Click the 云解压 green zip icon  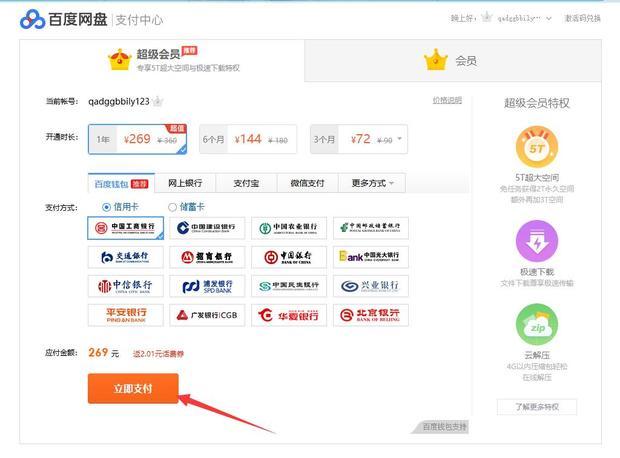click(x=537, y=324)
